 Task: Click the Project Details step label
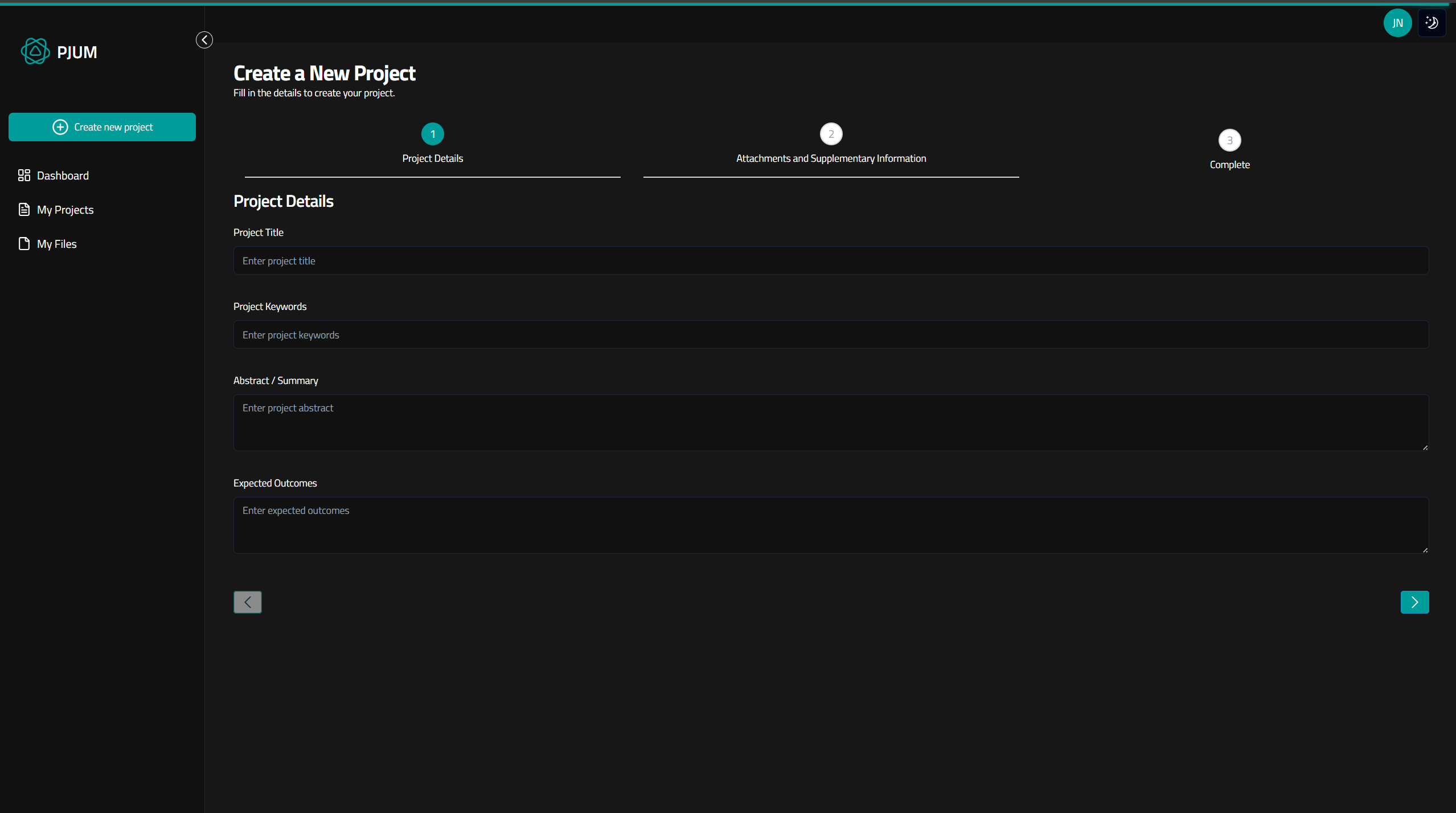click(x=433, y=158)
